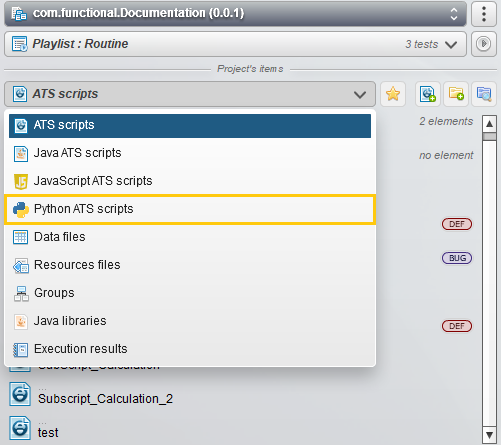Screen dimensions: 501x445
Task: Open the Subscript_Calculation_2 script
Action: [105, 399]
